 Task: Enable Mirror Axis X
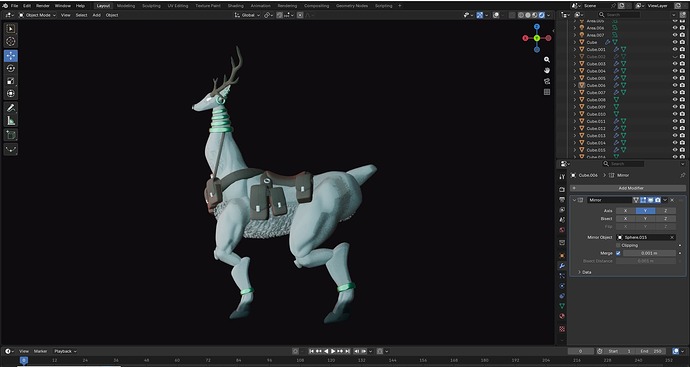(625, 211)
